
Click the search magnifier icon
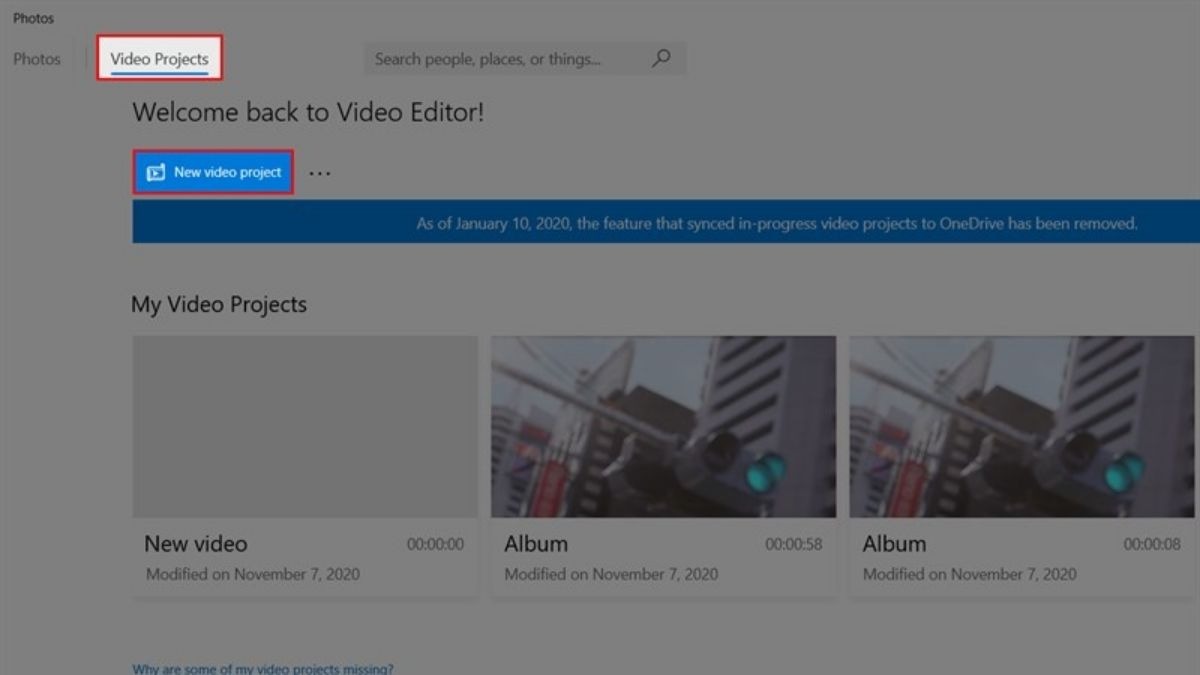(661, 59)
